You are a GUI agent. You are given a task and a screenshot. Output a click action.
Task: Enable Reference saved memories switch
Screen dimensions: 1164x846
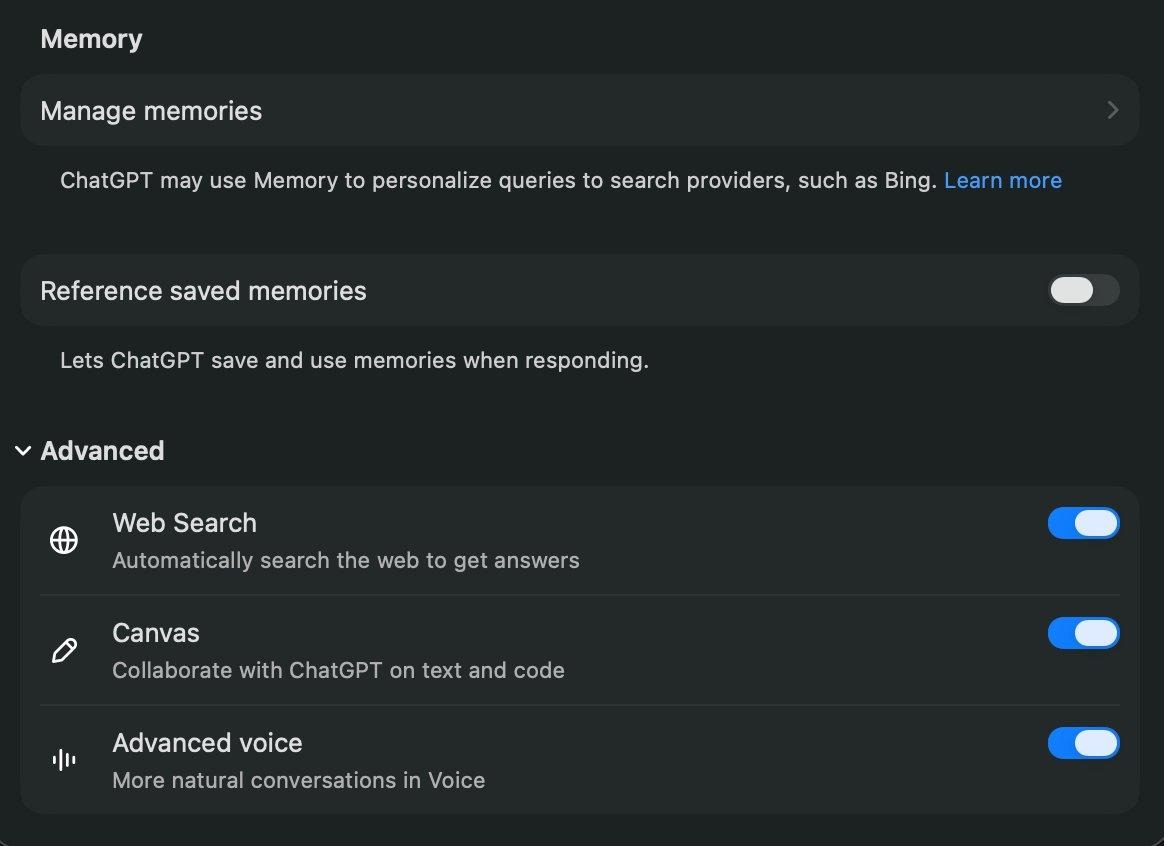(x=1083, y=291)
